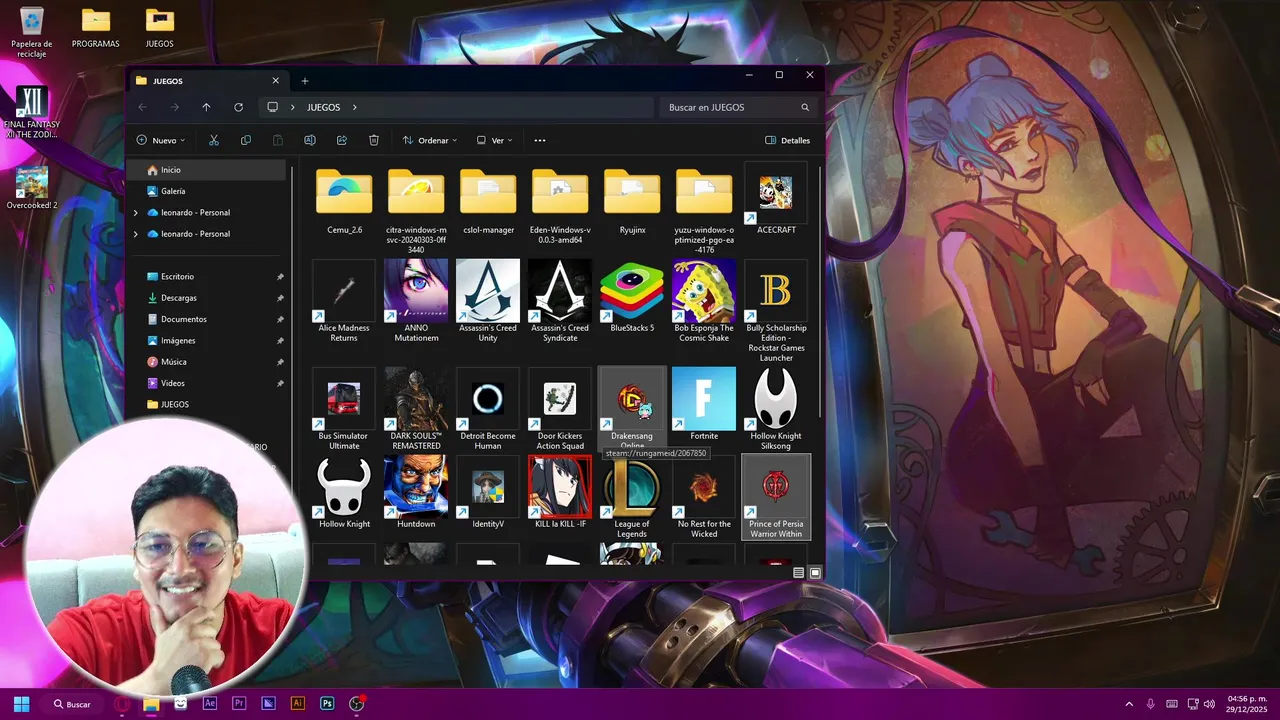Toggle the Detalles details pane

click(788, 140)
